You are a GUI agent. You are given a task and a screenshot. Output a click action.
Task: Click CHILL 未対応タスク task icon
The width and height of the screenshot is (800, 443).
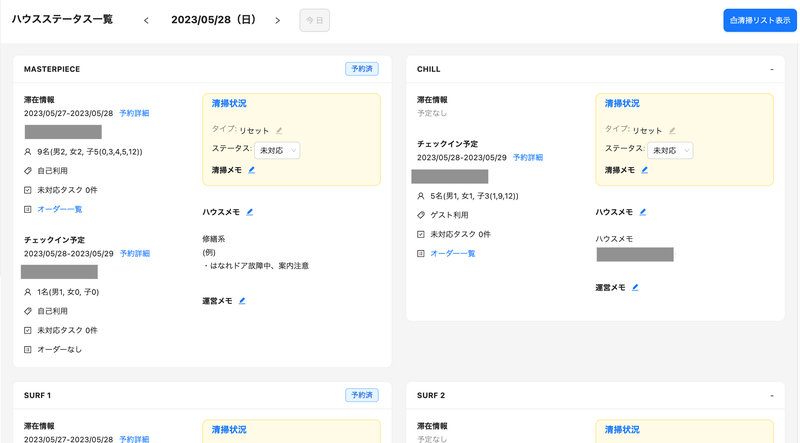(x=420, y=235)
